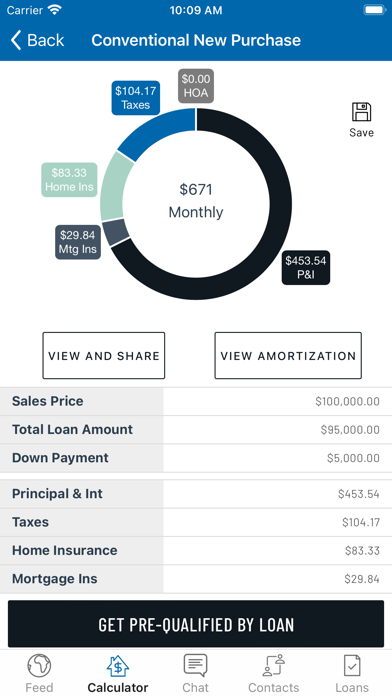Tap the Down Payment amount row
This screenshot has width=392, height=696.
coord(196,458)
